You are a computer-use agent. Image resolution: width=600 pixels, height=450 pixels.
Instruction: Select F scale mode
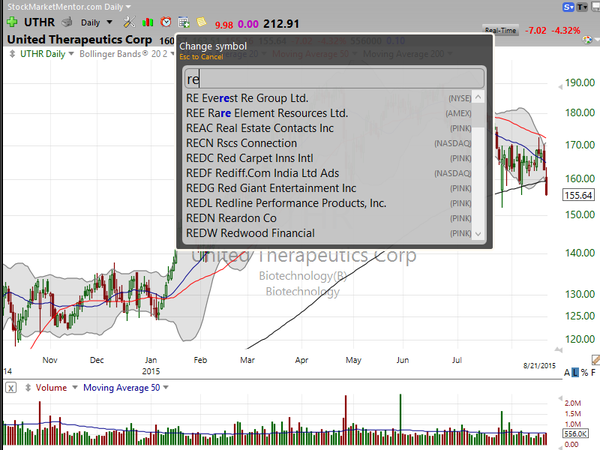tap(593, 373)
